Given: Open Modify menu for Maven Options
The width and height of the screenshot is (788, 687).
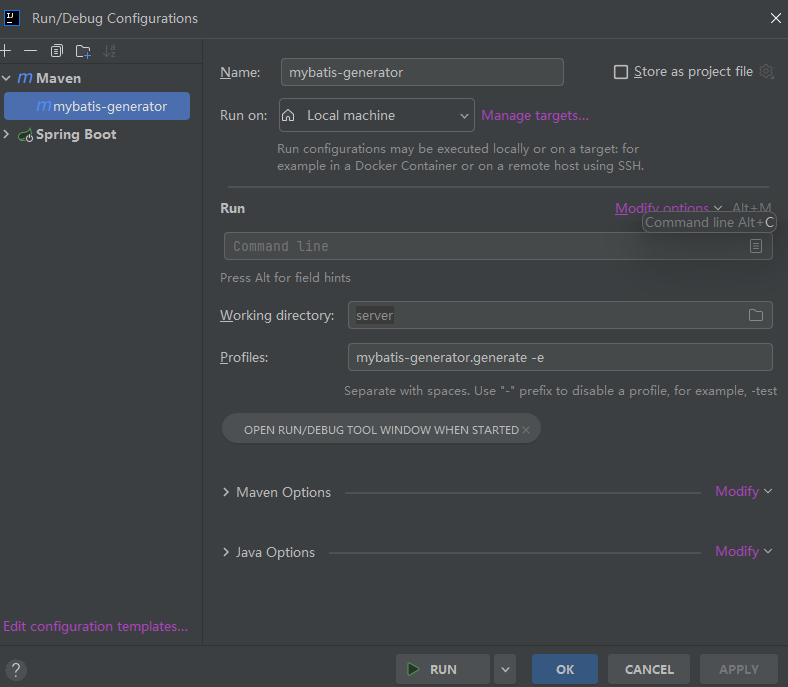Looking at the screenshot, I should tap(743, 491).
